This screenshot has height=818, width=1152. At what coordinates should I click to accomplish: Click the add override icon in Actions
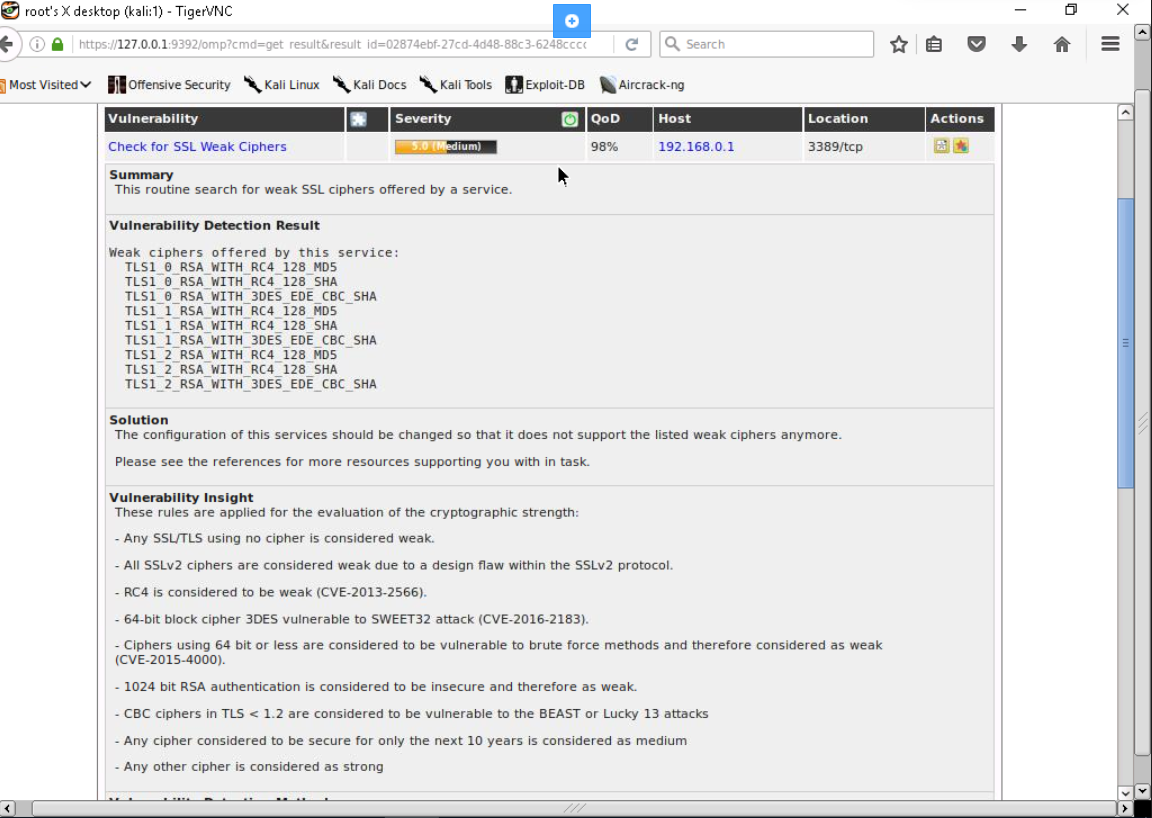(x=961, y=146)
